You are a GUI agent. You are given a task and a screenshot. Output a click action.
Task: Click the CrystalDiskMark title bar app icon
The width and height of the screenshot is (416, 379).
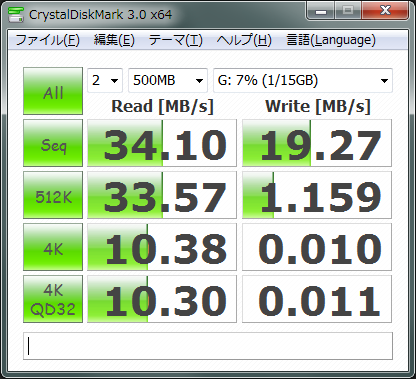coord(15,14)
